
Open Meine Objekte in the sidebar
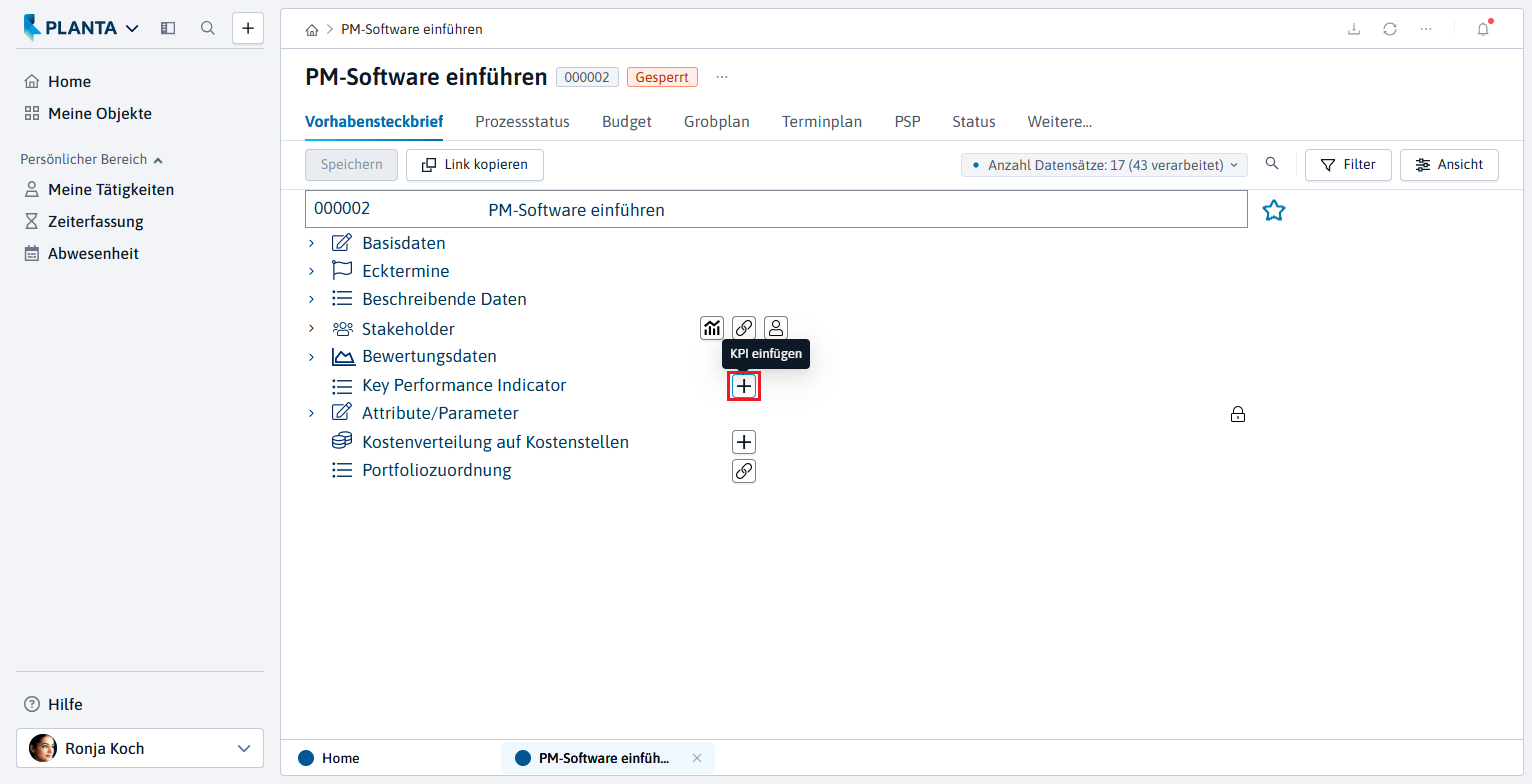100,114
